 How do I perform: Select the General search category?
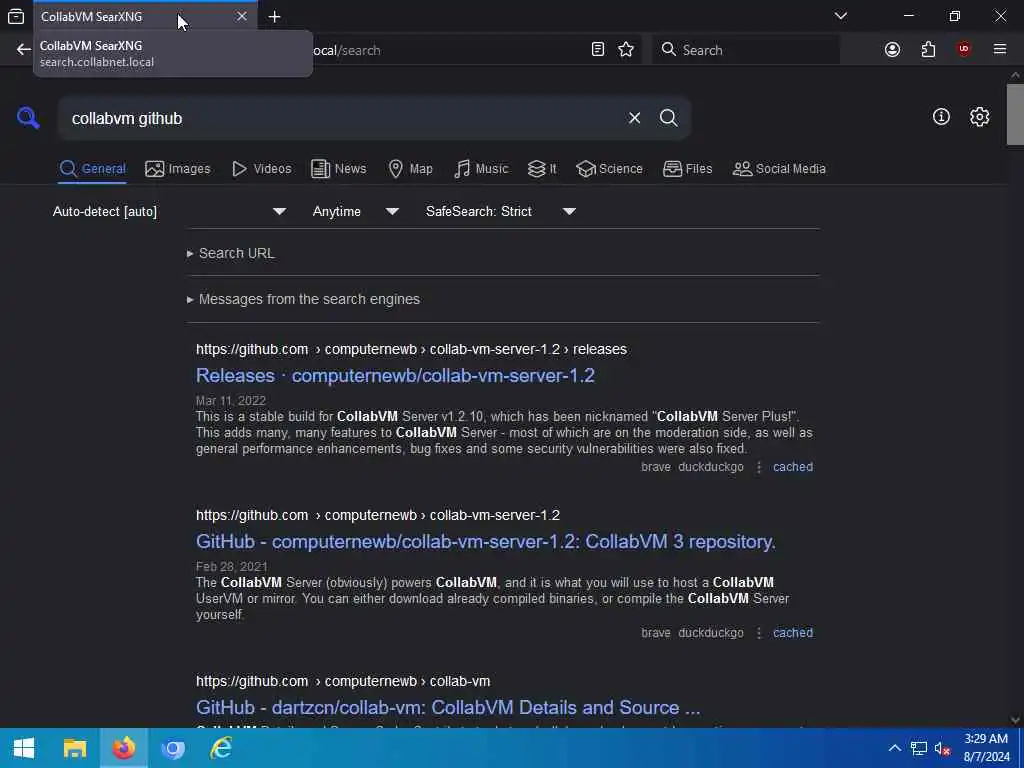coord(92,168)
